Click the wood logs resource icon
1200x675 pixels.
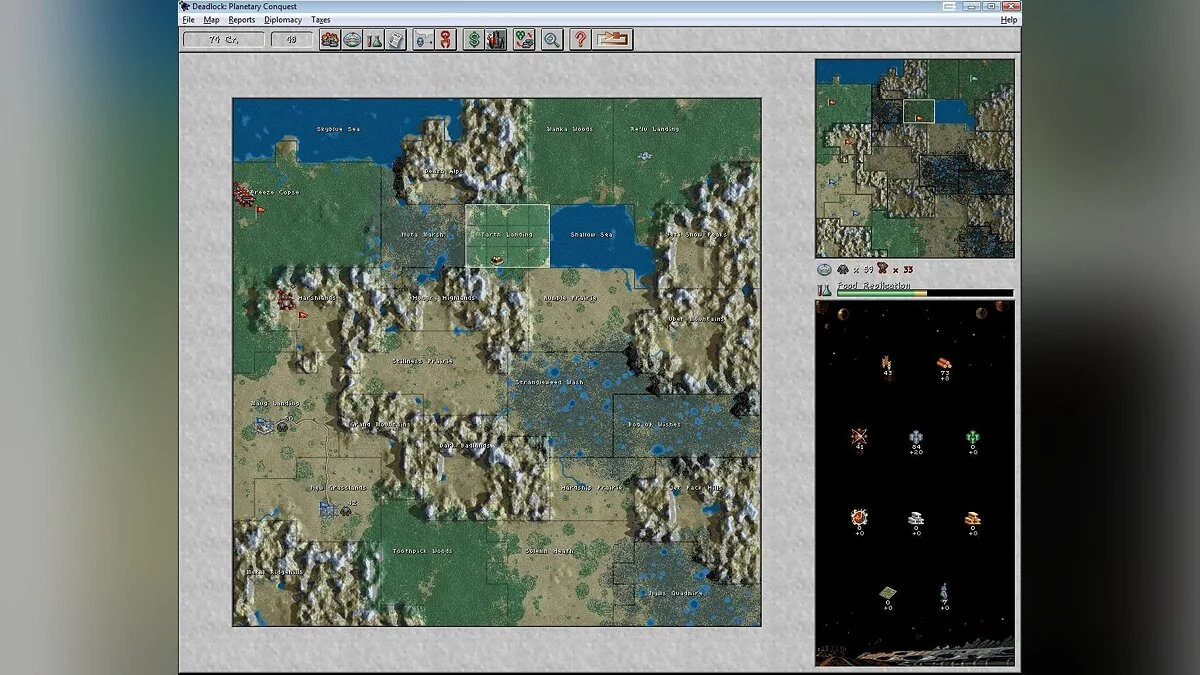pos(944,364)
